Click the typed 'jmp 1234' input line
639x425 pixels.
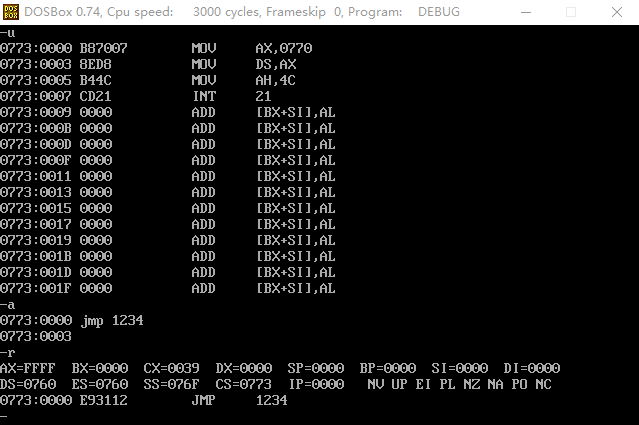(72, 321)
